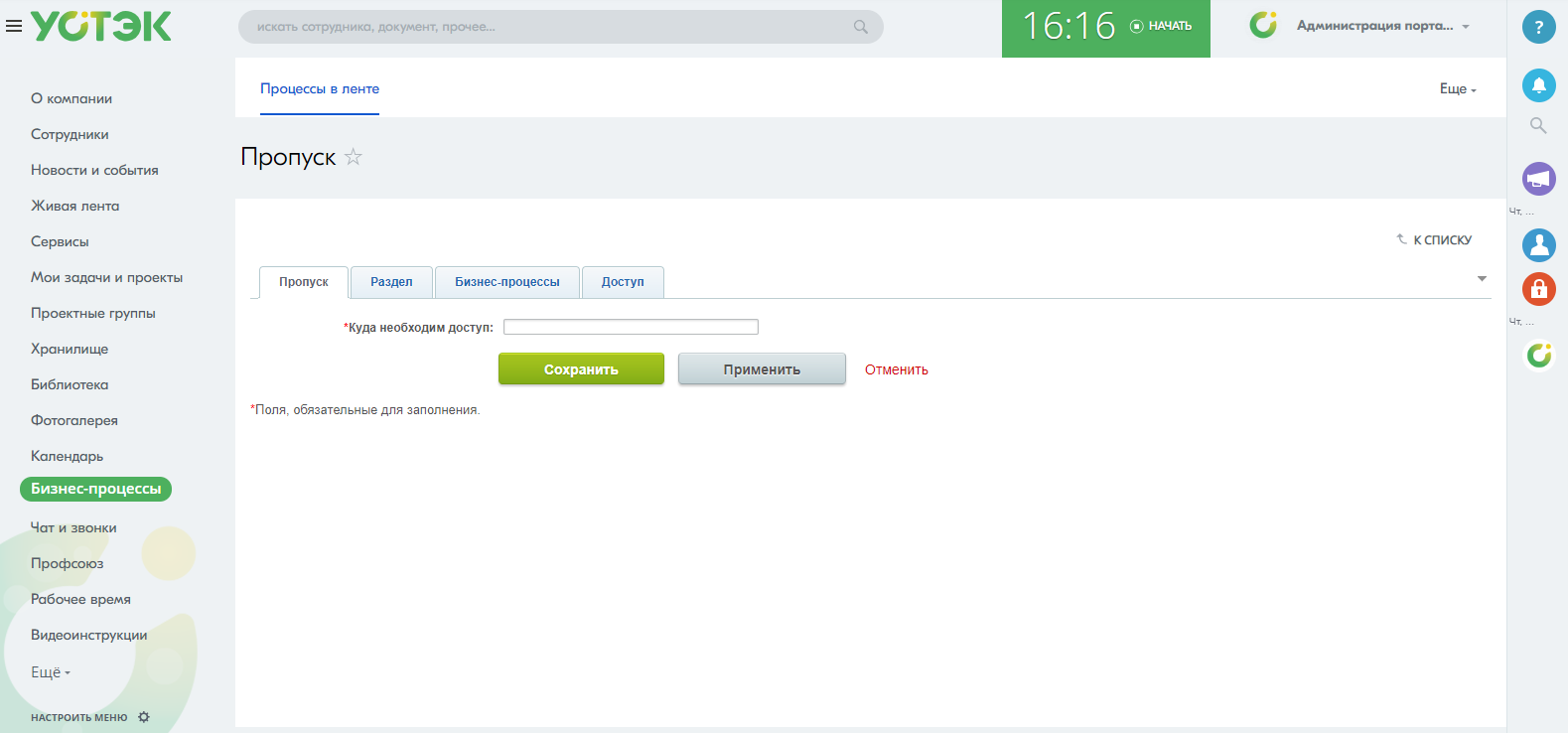Open Мои задачи и проекты
1568x733 pixels.
106,277
